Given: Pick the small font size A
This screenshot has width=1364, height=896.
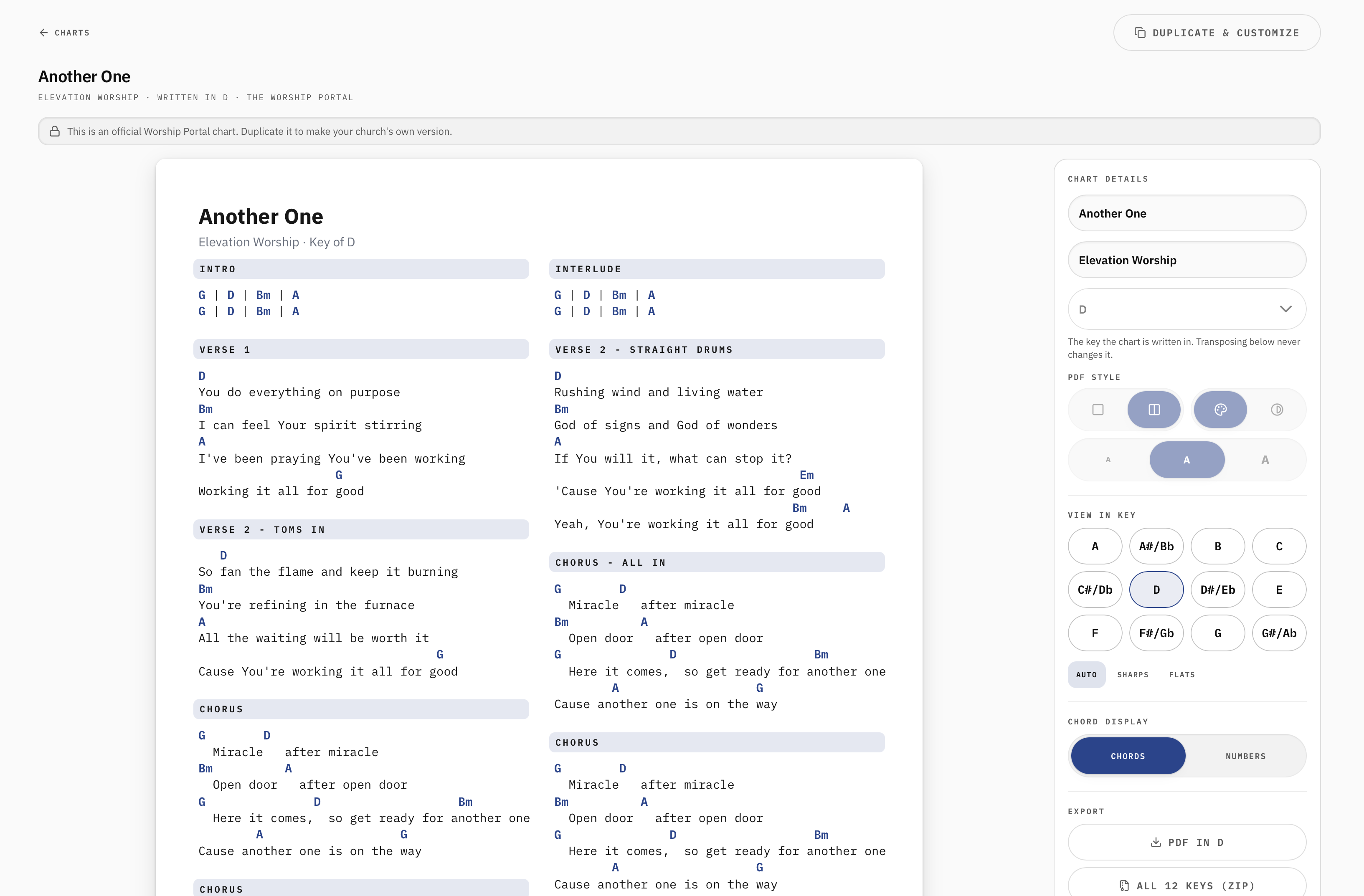Looking at the screenshot, I should pos(1108,459).
